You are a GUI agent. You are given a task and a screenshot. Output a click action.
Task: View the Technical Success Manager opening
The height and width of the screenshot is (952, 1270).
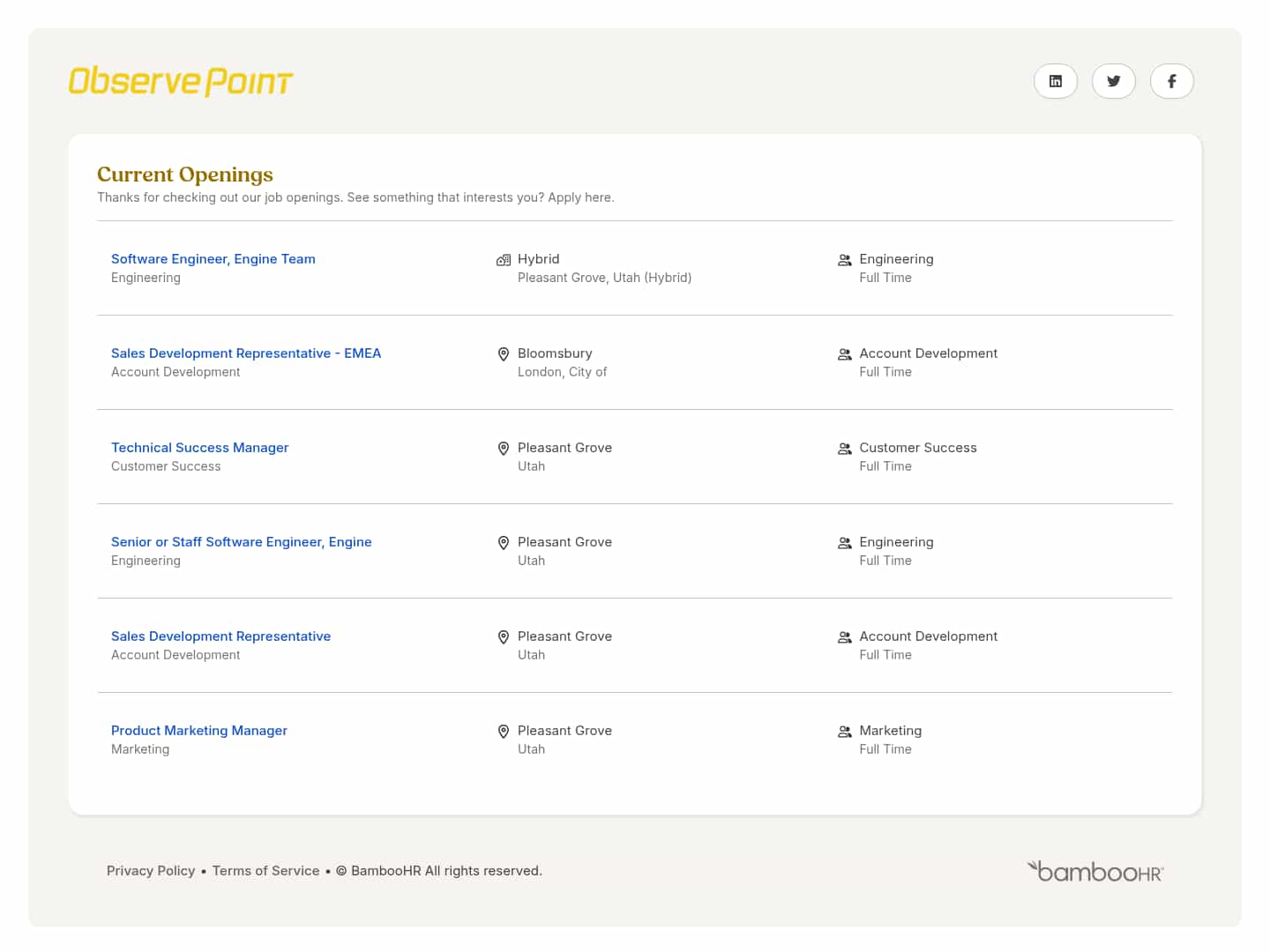click(199, 448)
